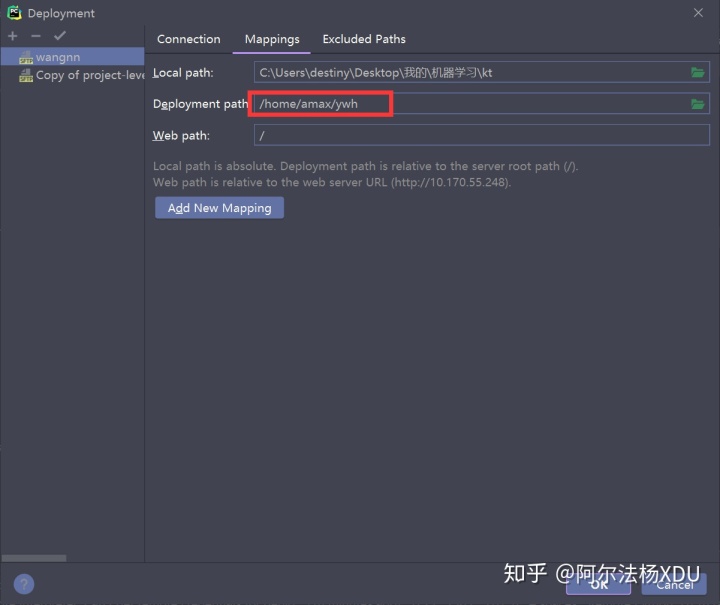This screenshot has width=720, height=605.
Task: Click the 'Deployment path' label
Action: point(200,104)
